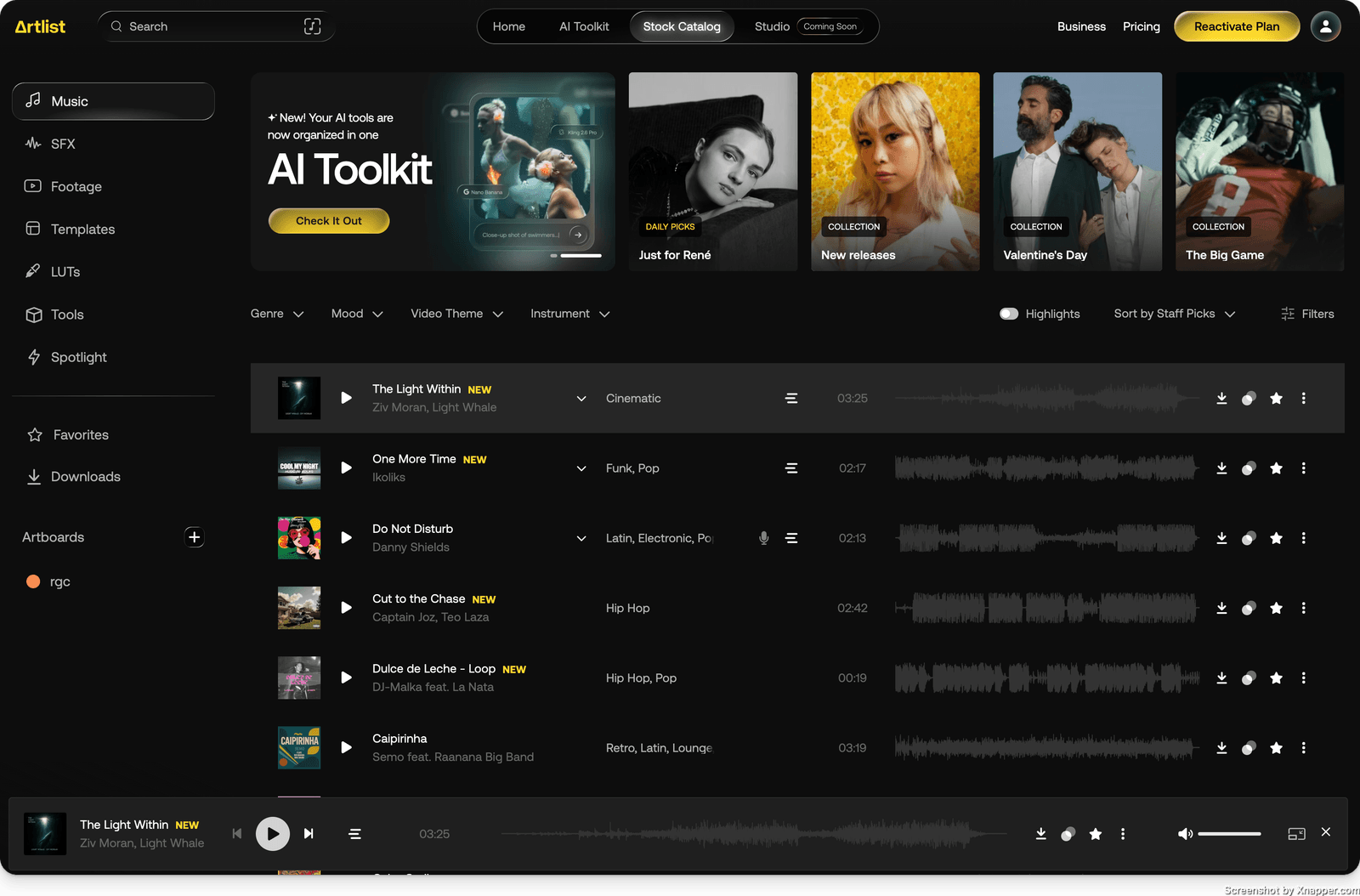
Task: Open more options for Caipirinha
Action: click(1303, 748)
